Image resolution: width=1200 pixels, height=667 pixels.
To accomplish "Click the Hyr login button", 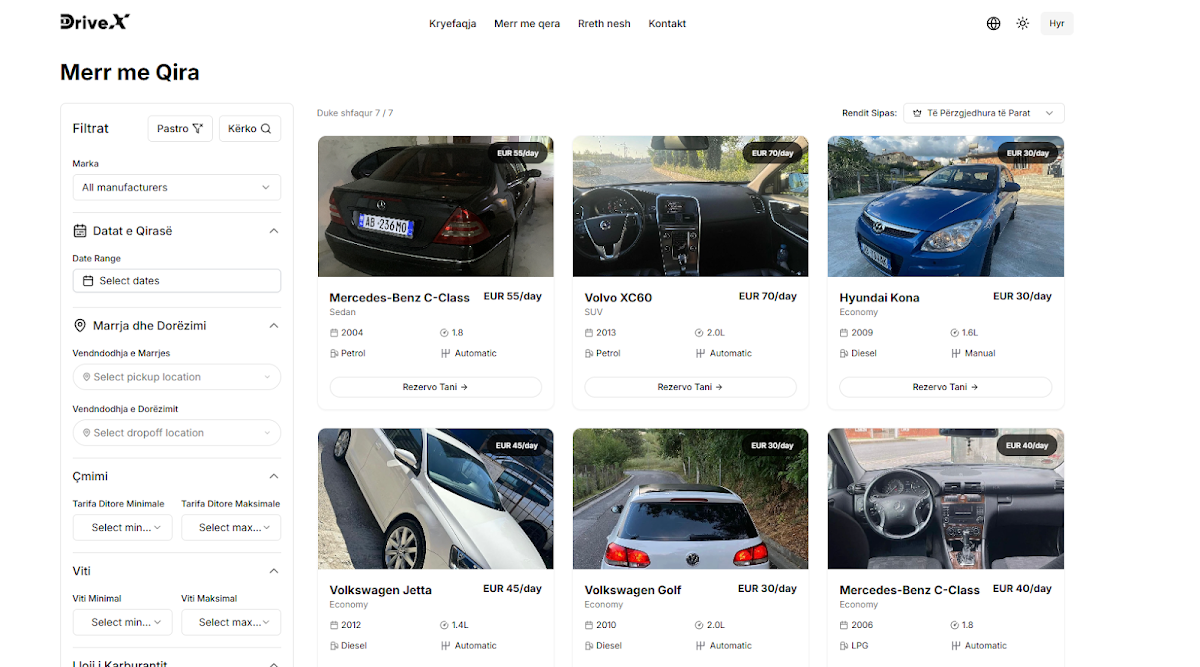I will click(x=1057, y=23).
